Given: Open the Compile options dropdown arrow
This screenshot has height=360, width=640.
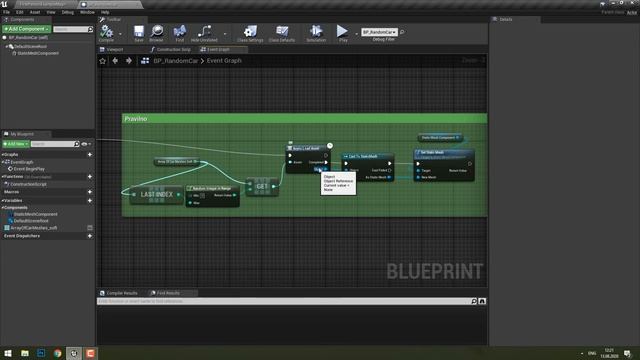Looking at the screenshot, I should (120, 34).
